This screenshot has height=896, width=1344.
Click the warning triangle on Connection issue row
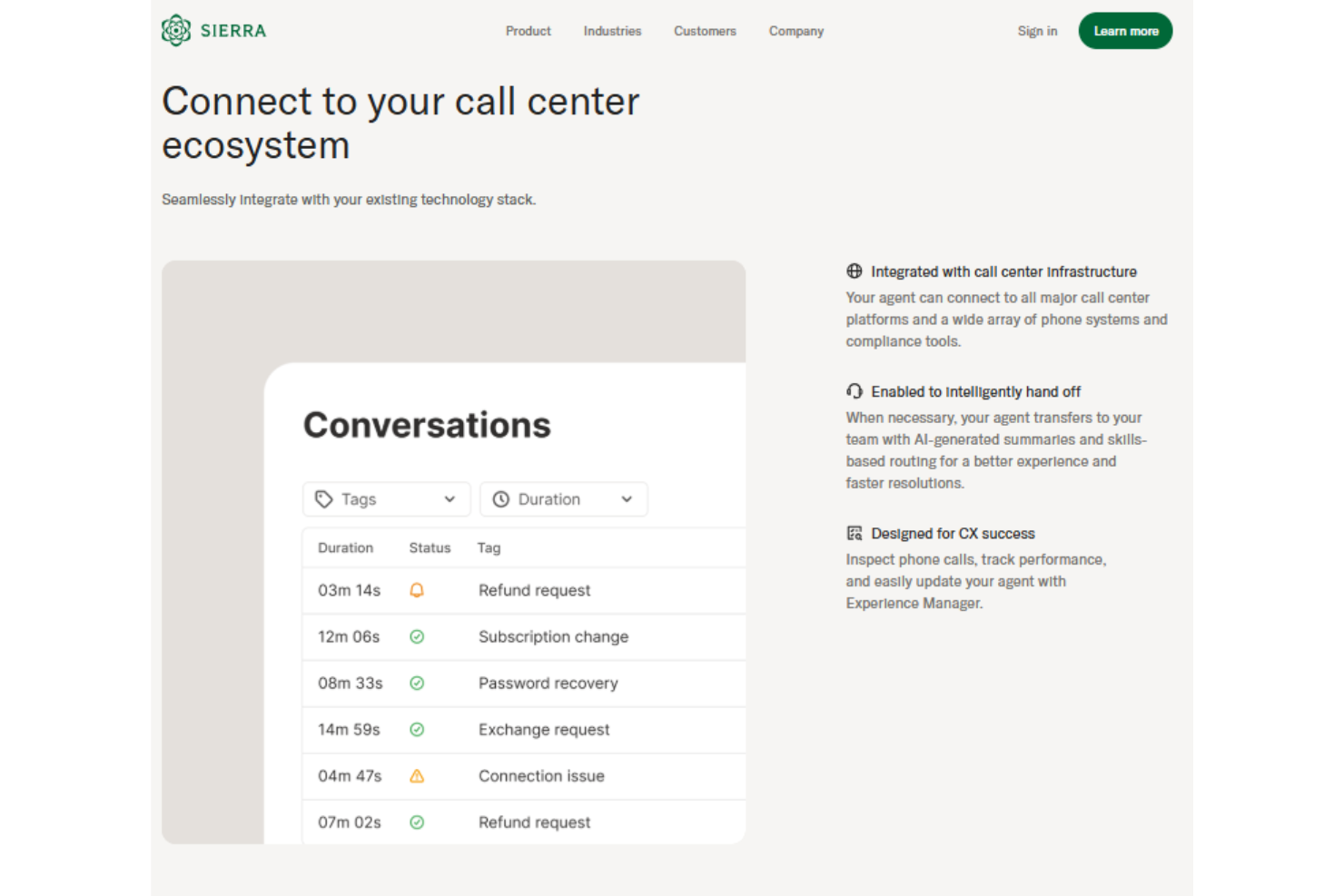point(417,775)
